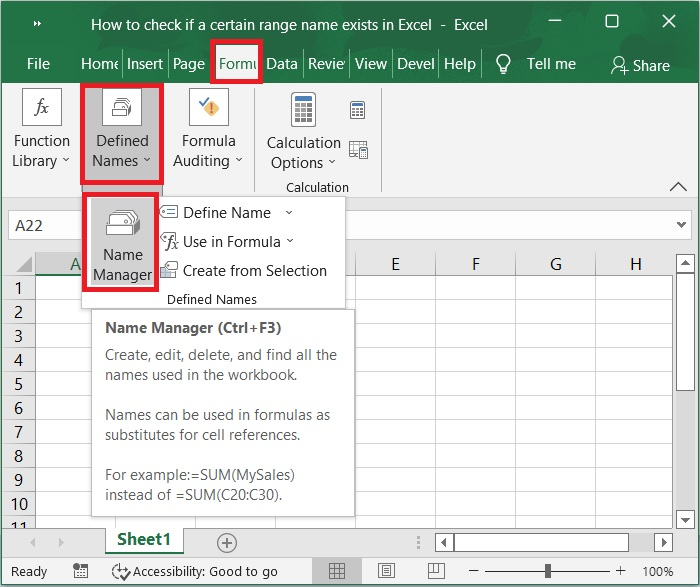Select the Sheet1 tab
The height and width of the screenshot is (587, 700).
tap(144, 539)
